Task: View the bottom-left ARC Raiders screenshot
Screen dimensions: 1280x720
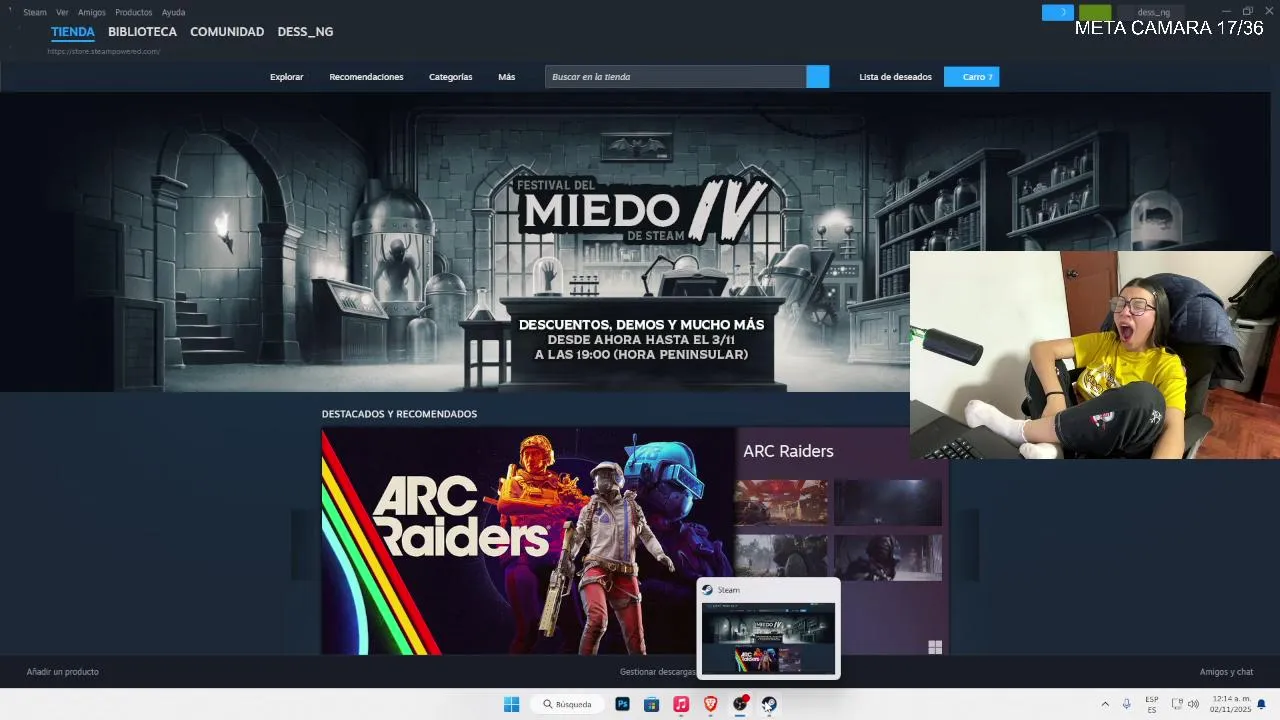Action: (x=781, y=557)
